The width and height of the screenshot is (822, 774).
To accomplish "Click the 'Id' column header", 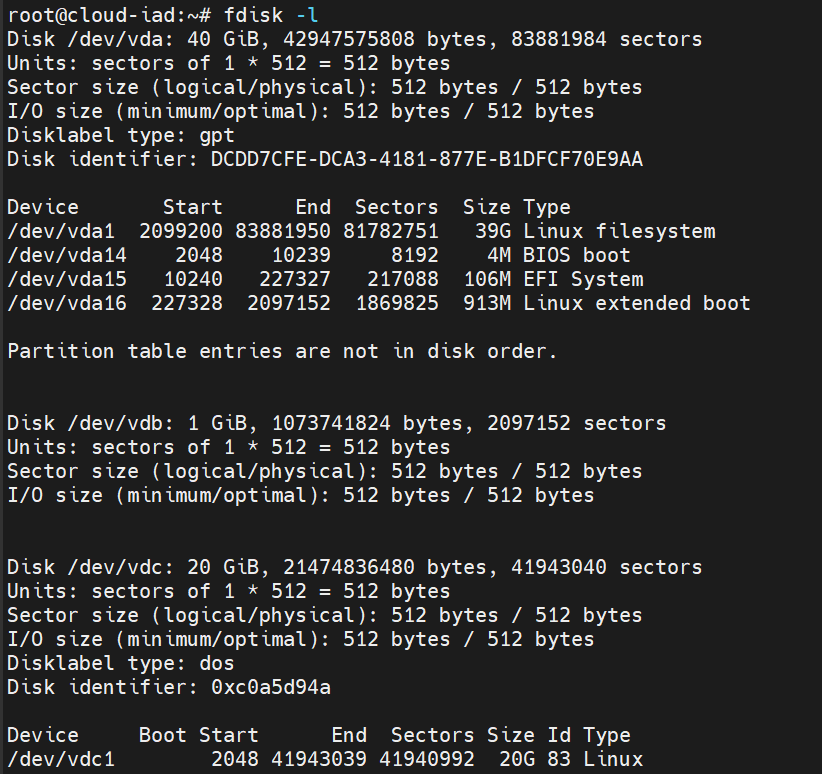I will (559, 736).
